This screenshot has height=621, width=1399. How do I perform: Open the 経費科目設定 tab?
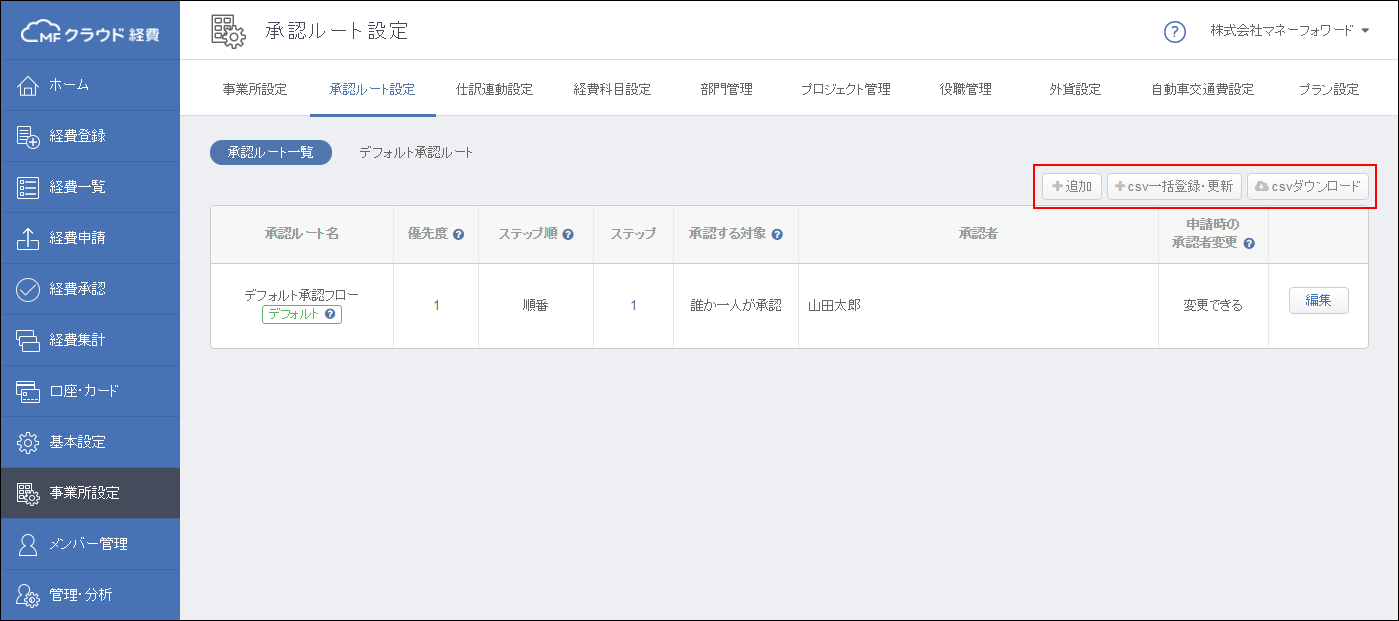612,89
